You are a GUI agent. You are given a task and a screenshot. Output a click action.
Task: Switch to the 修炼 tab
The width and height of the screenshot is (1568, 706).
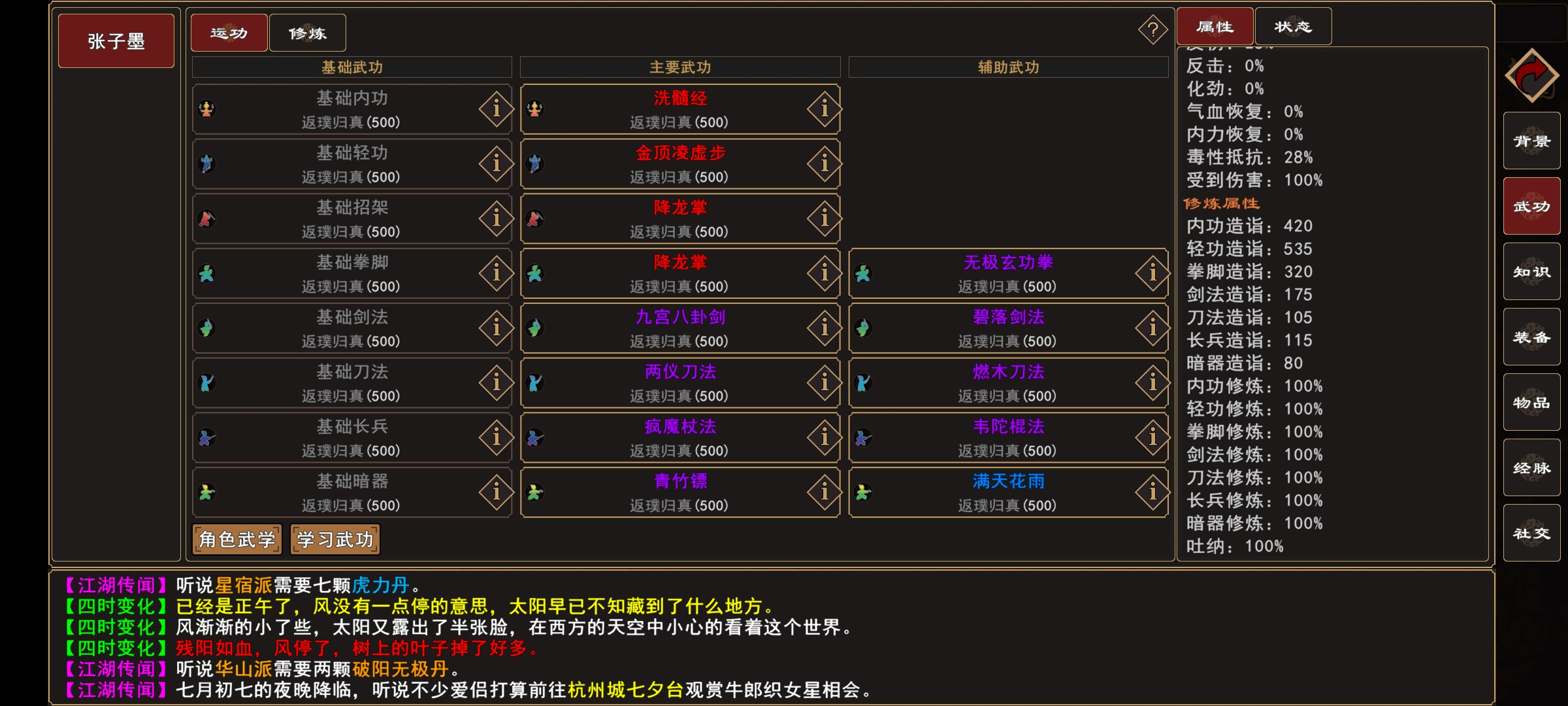tap(308, 33)
